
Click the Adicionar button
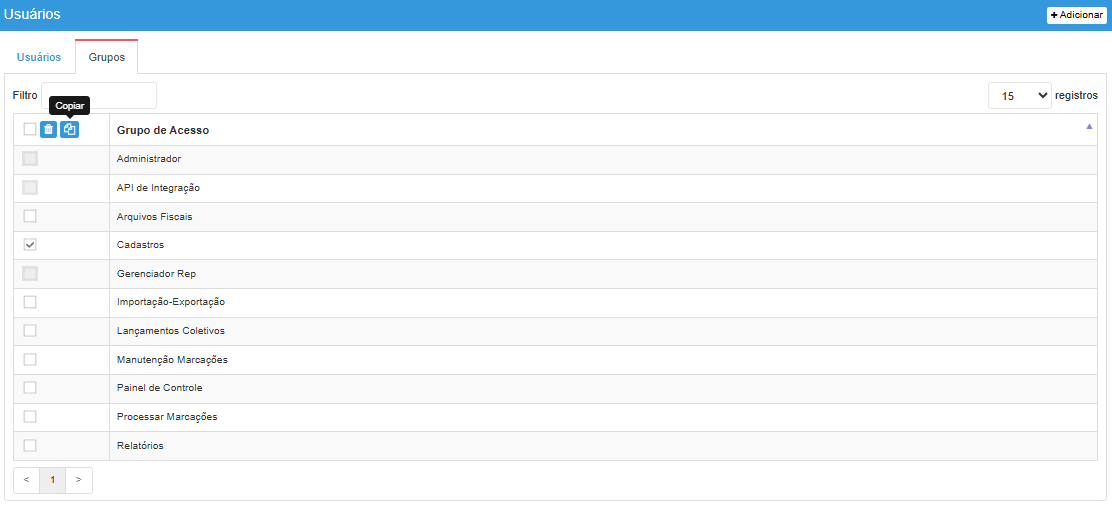point(1076,15)
